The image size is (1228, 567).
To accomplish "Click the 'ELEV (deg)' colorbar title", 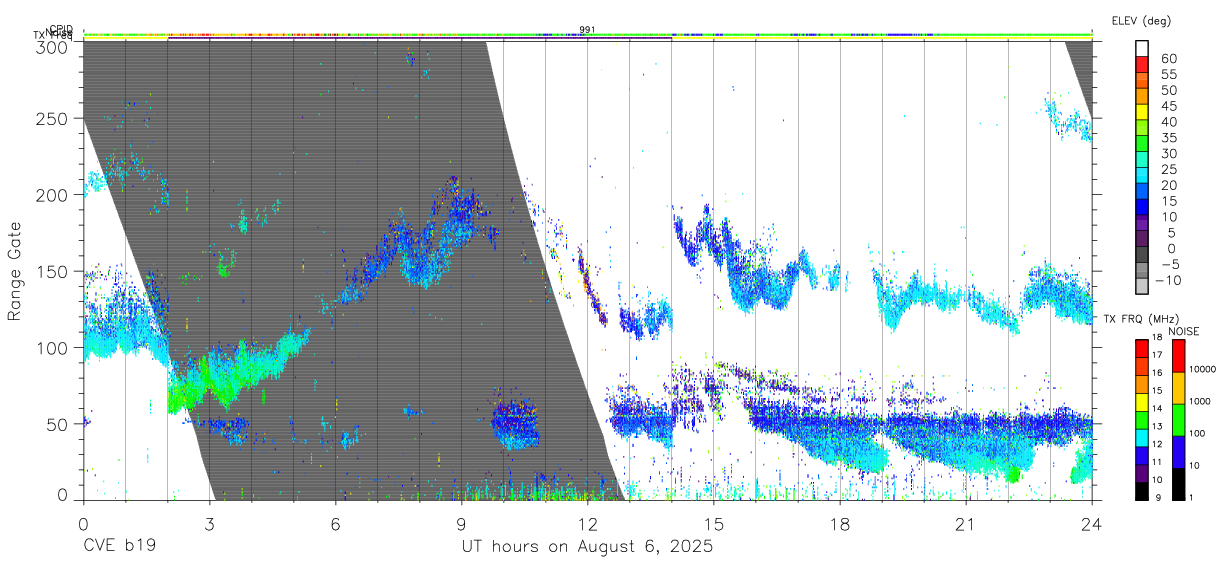I will pos(1141,21).
